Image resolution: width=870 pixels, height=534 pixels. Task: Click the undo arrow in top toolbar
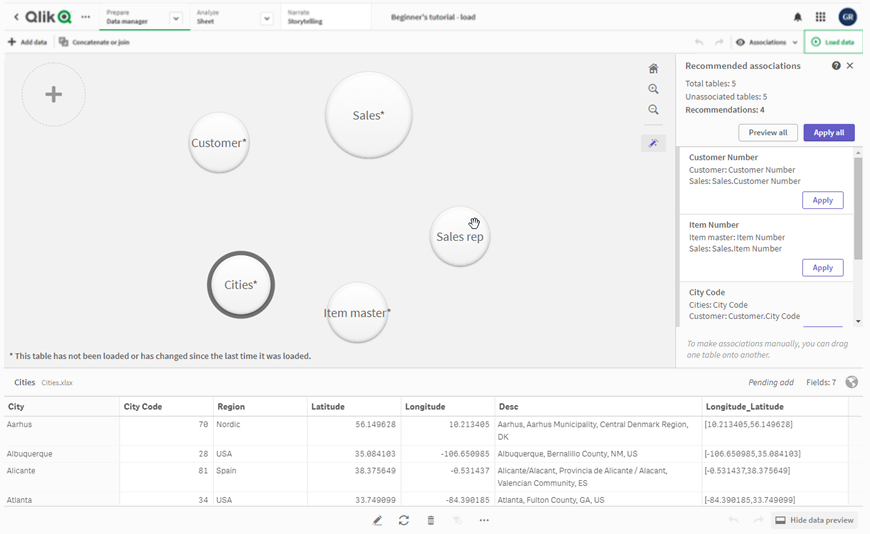point(699,42)
